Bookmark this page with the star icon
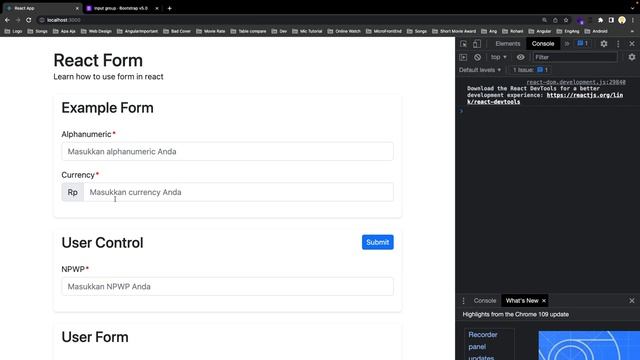Image resolution: width=640 pixels, height=360 pixels. point(566,20)
